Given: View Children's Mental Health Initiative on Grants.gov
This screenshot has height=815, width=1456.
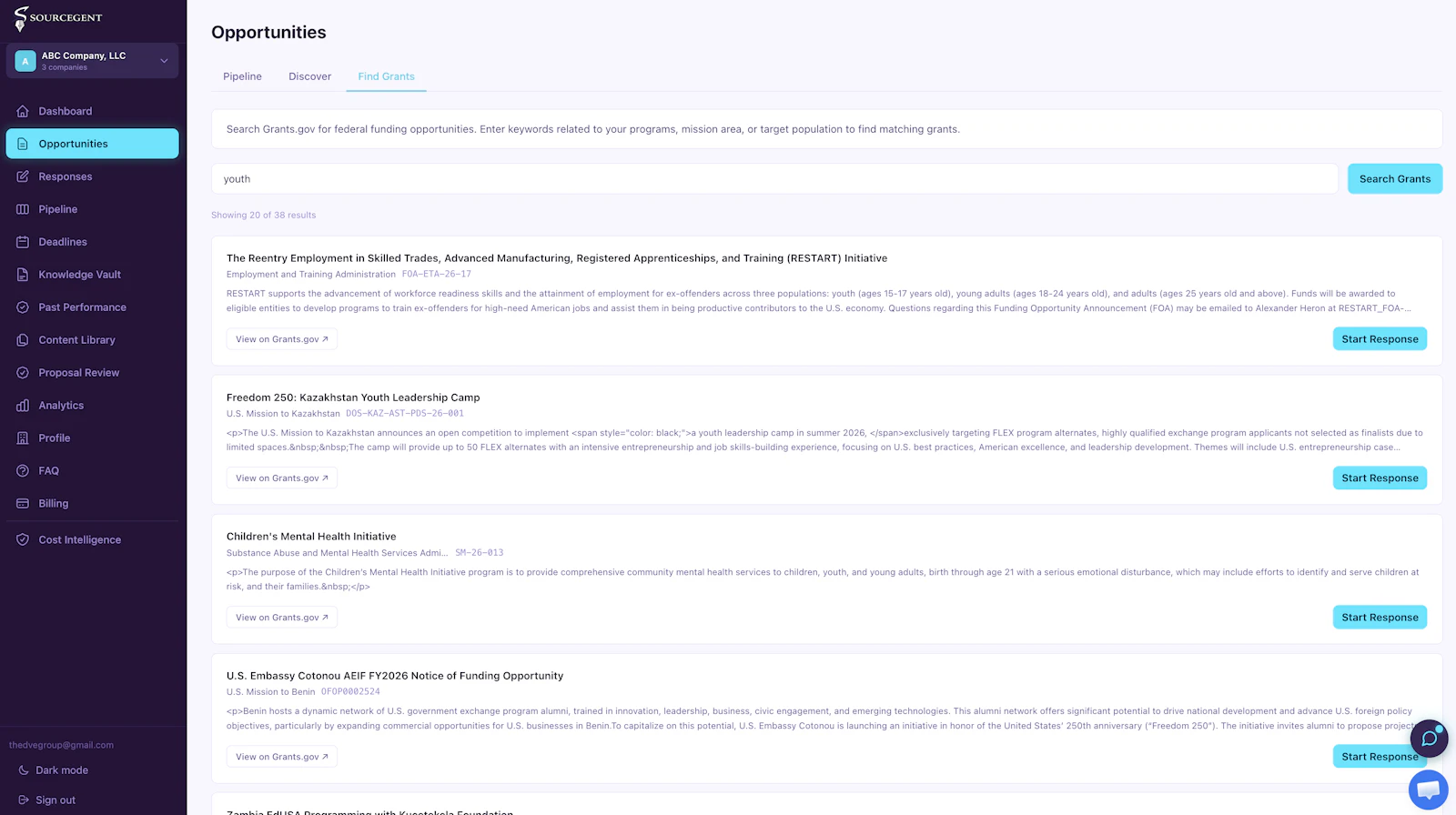Looking at the screenshot, I should coord(282,618).
